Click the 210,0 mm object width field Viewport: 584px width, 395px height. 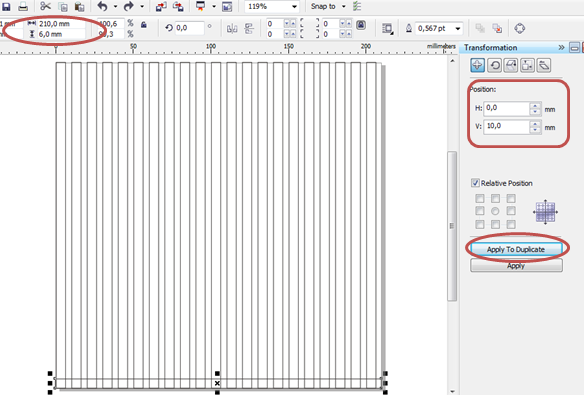coord(61,23)
